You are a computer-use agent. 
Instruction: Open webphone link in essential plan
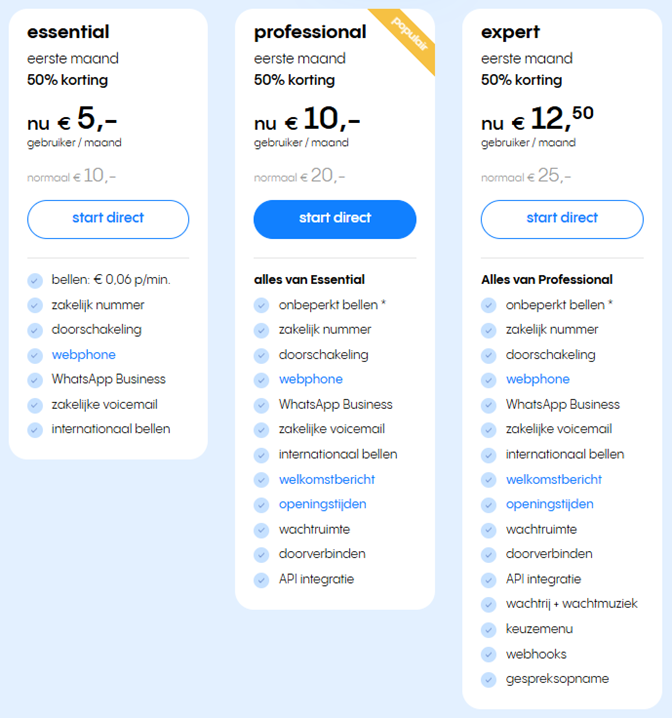(84, 354)
